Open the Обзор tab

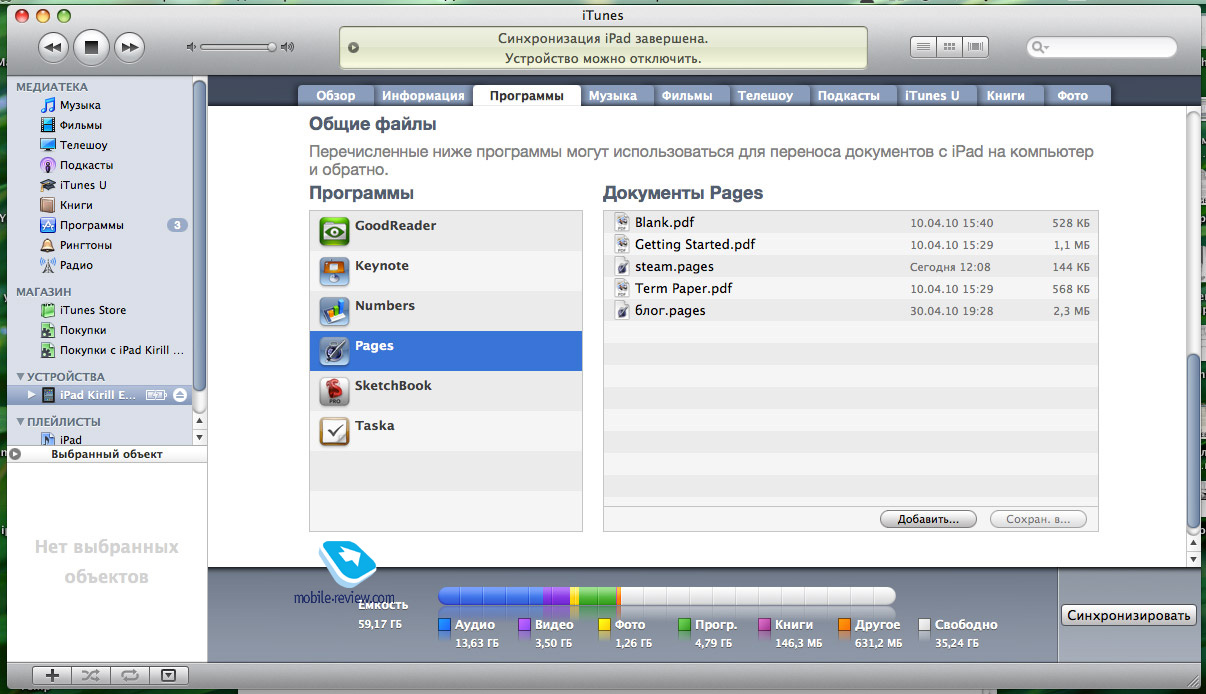[336, 96]
